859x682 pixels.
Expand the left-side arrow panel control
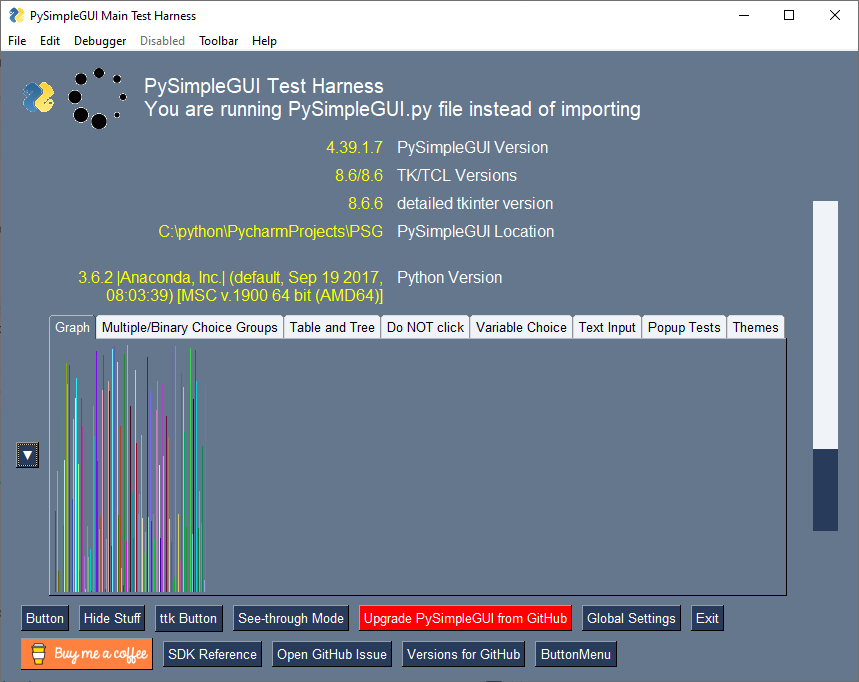click(x=27, y=455)
